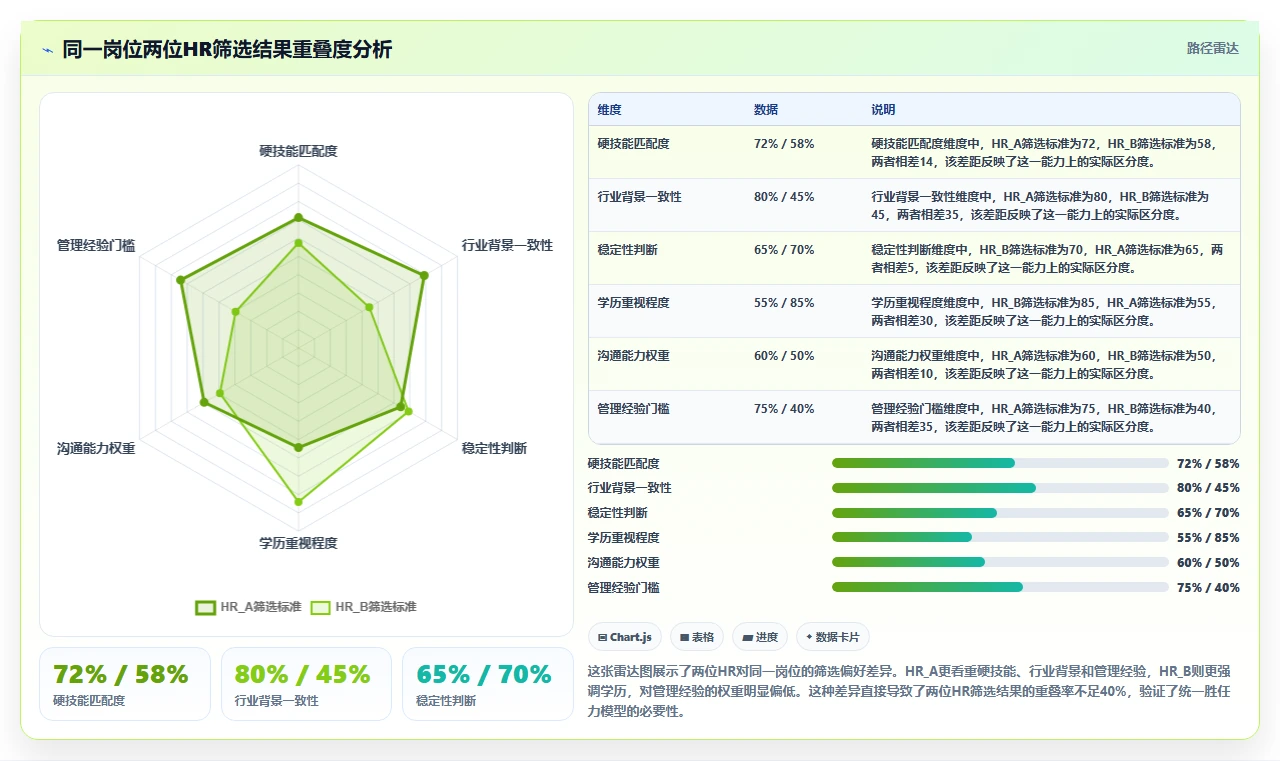This screenshot has height=761, width=1280.
Task: Click the pulse icon beside the page title
Action: pos(47,49)
